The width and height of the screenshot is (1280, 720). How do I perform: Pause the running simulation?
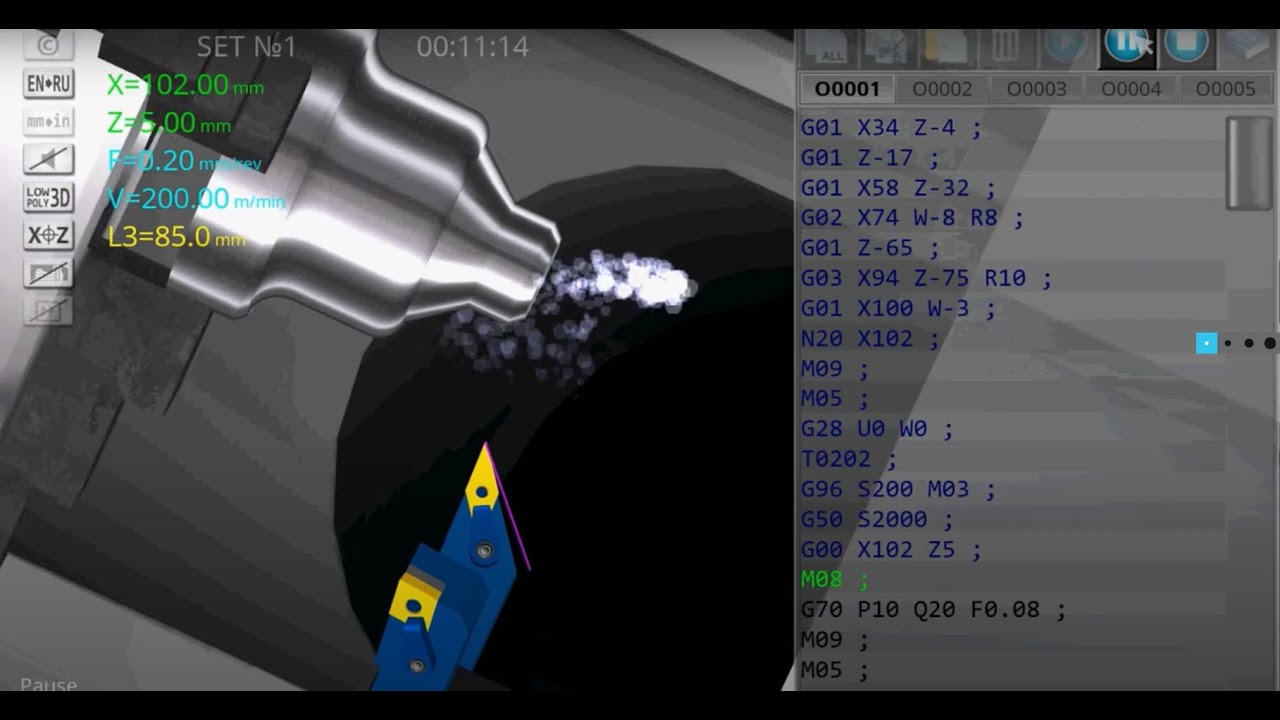tap(1126, 47)
